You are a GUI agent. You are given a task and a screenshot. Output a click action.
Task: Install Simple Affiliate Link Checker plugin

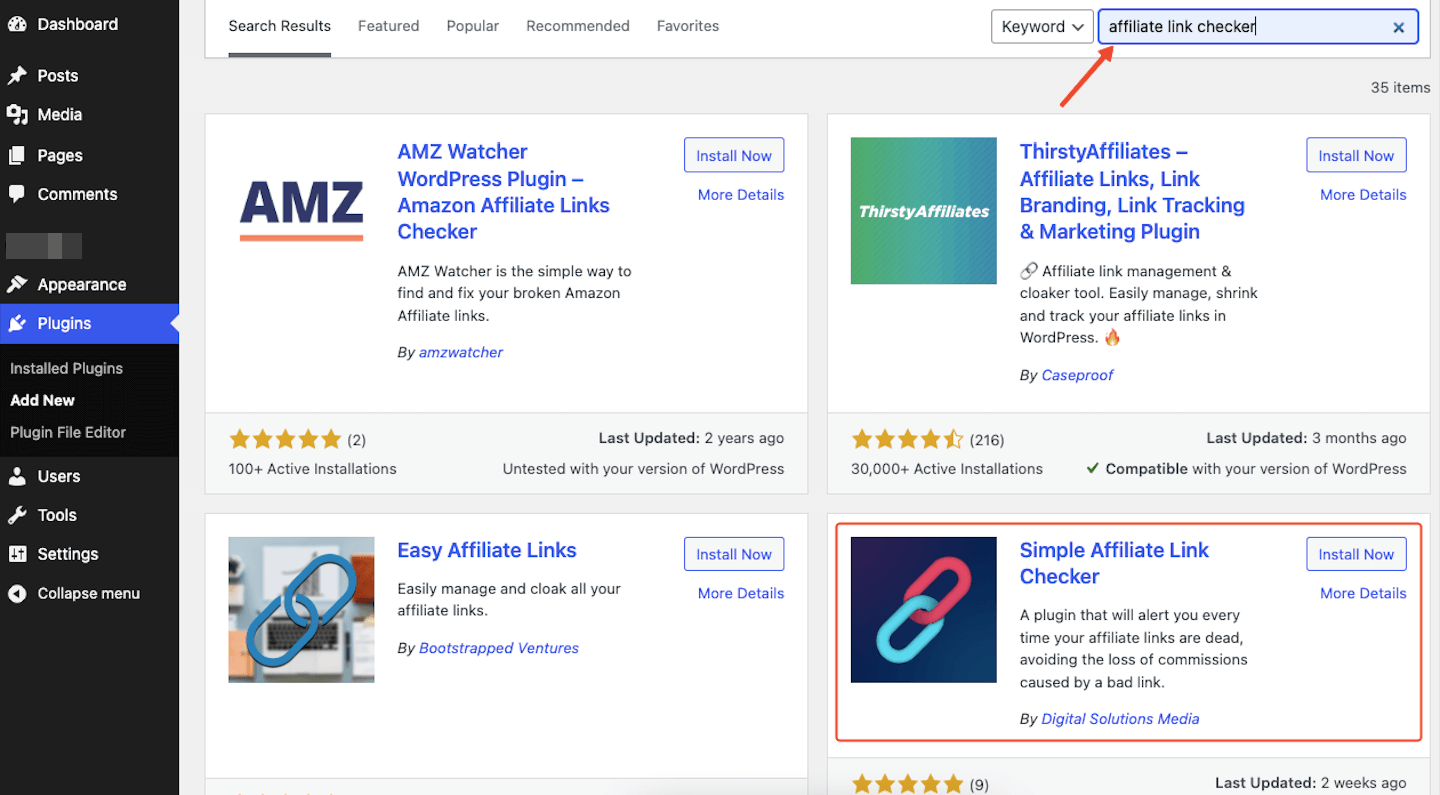pos(1356,554)
